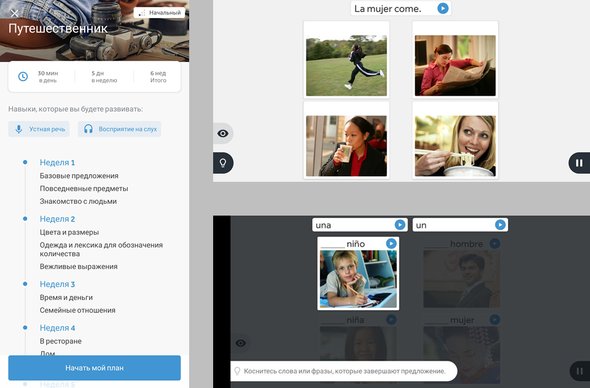This screenshot has height=388, width=590.
Task: Toggle the eye icon beside photo grid
Action: 223,133
